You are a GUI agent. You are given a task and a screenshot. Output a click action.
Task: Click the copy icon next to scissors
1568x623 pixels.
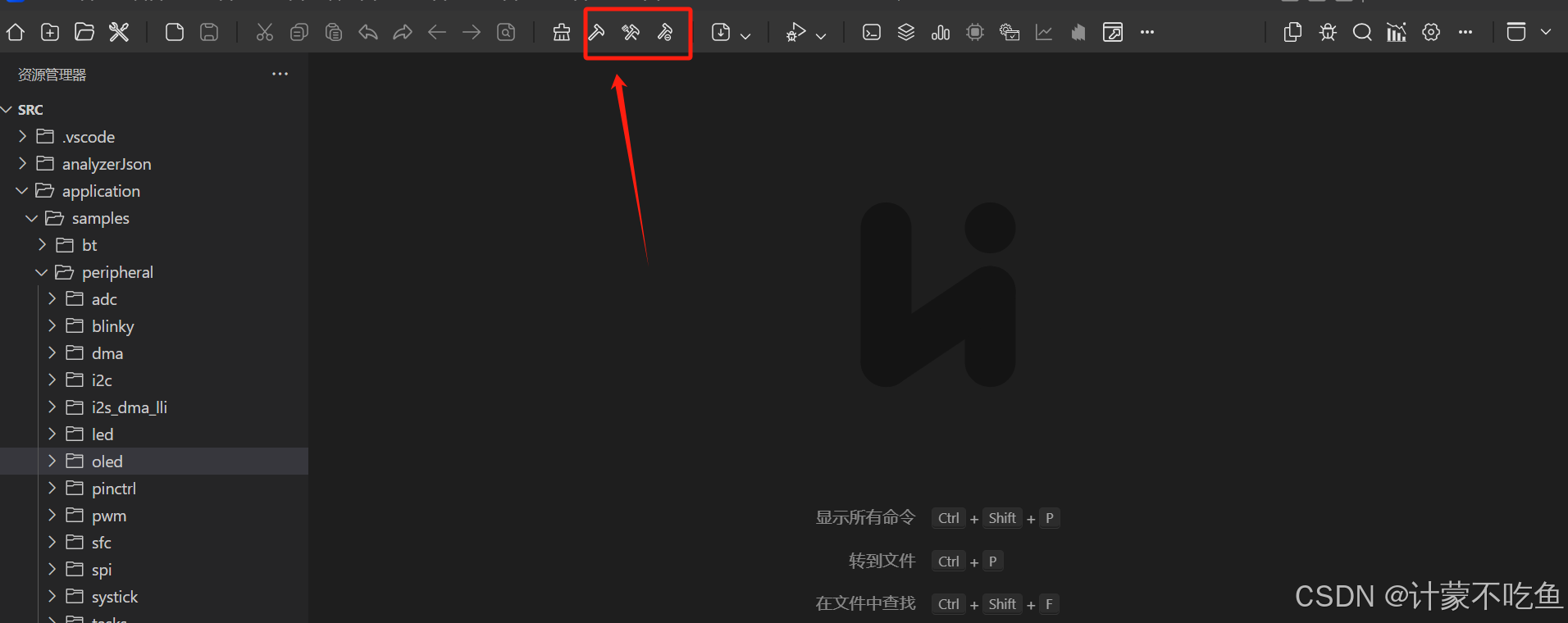[x=299, y=32]
